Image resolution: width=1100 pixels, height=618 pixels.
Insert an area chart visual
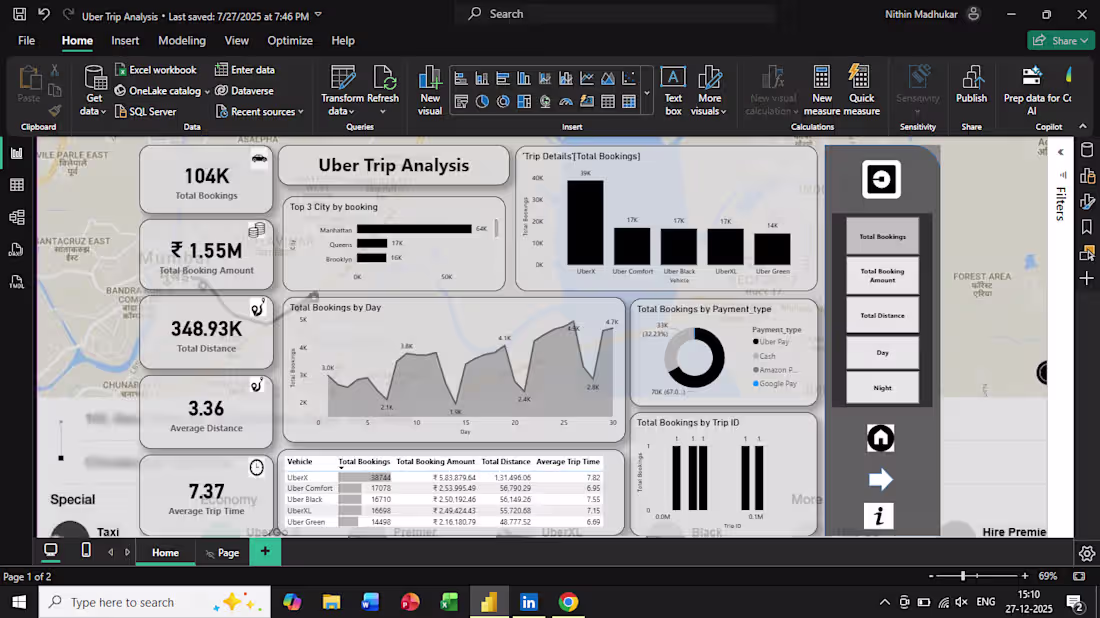pos(608,79)
